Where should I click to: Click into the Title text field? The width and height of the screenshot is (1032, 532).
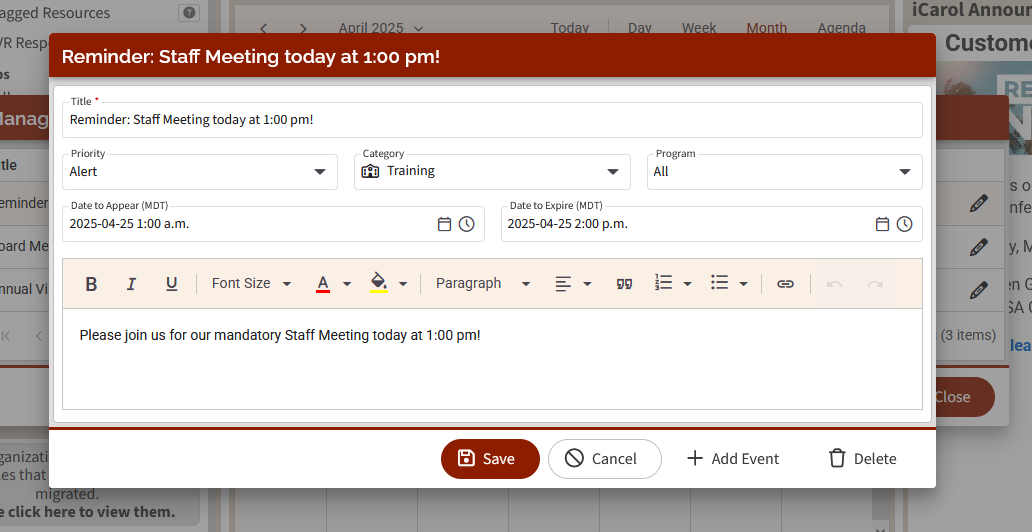coord(490,120)
